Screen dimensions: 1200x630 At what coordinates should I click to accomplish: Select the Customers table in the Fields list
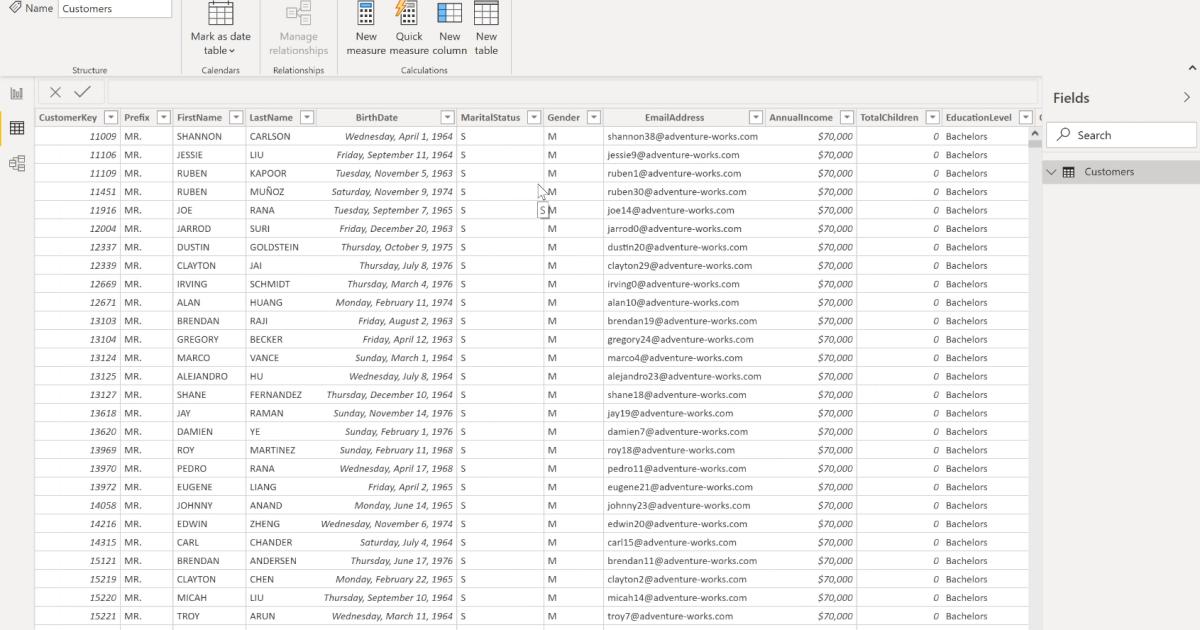pos(1110,171)
